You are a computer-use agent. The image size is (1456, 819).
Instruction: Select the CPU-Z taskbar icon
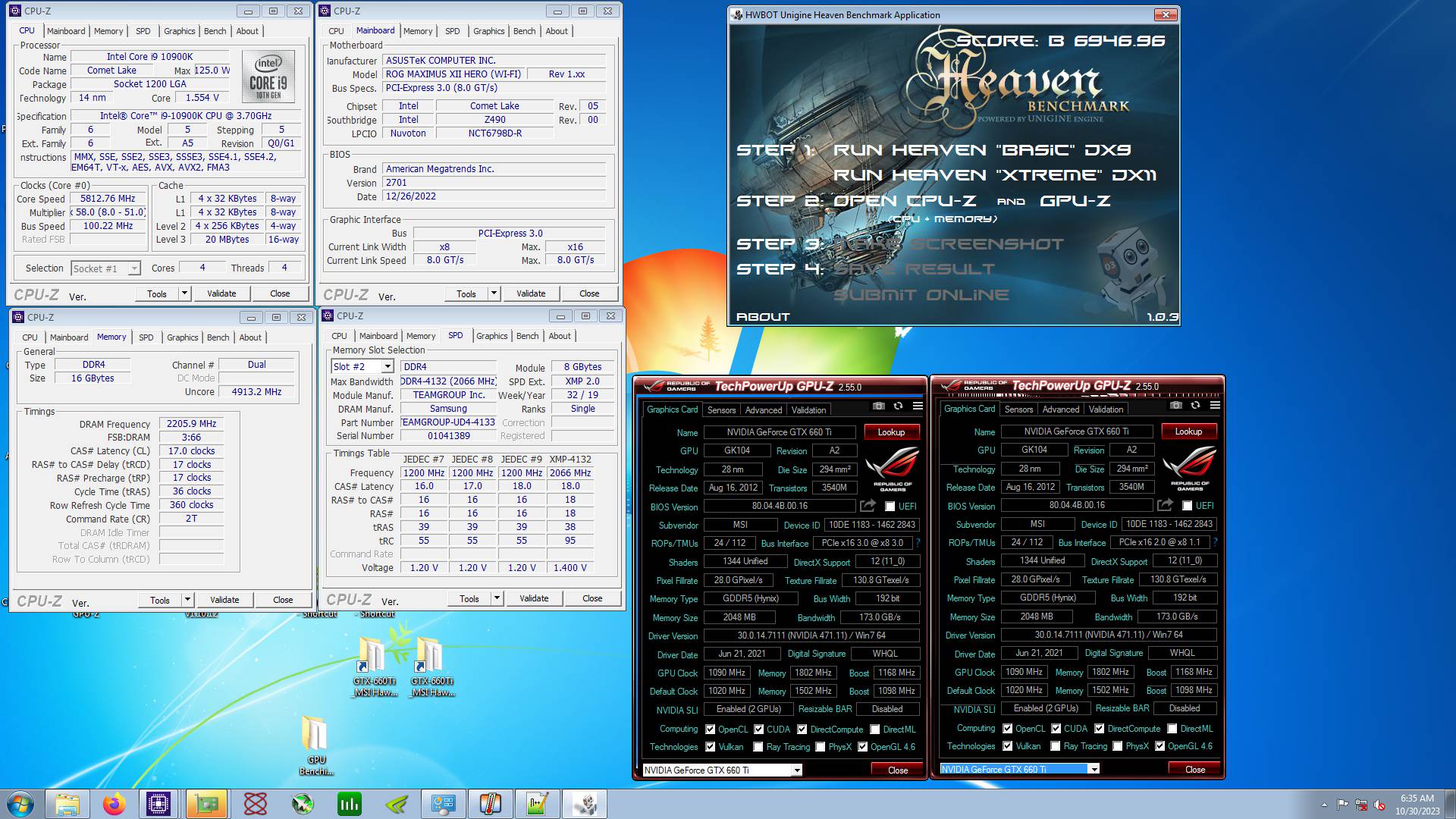tap(158, 804)
